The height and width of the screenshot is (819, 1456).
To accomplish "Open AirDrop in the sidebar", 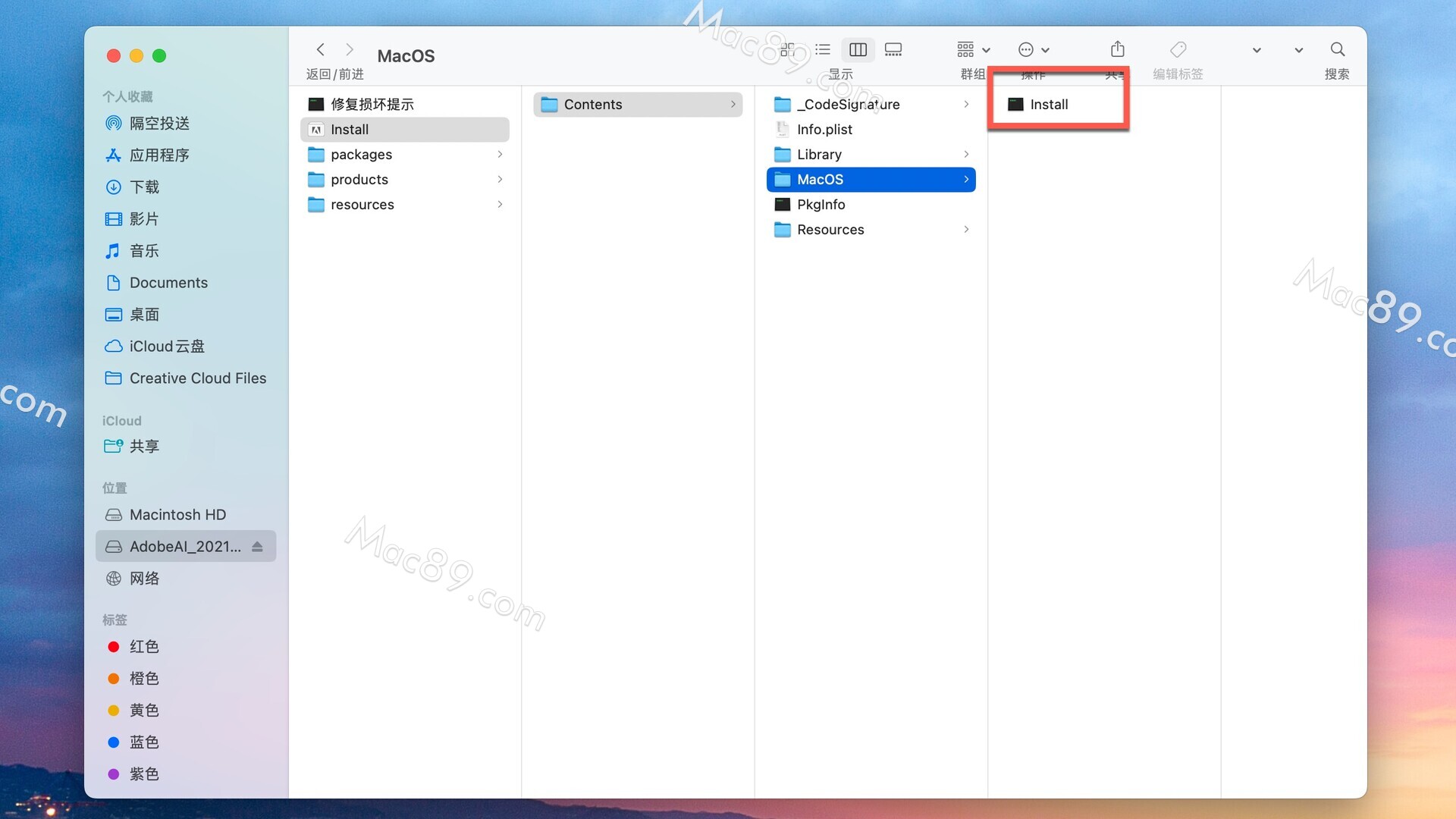I will tap(159, 124).
